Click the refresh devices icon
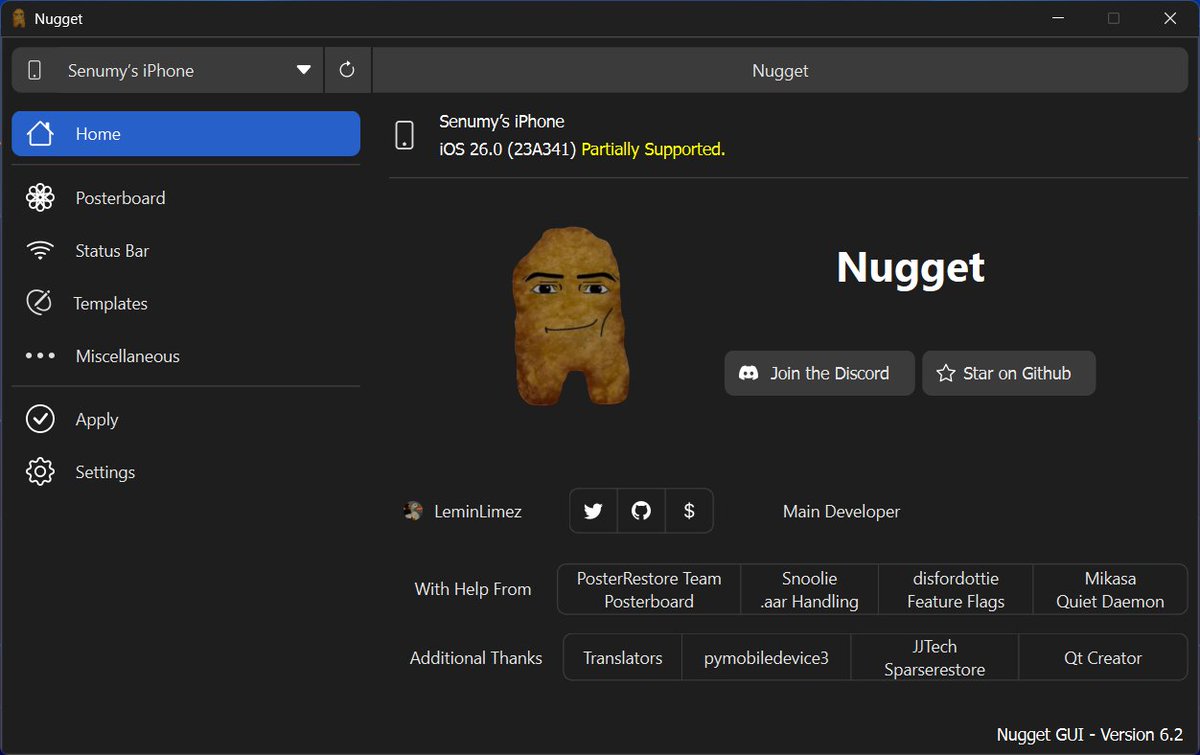1200x755 pixels. coord(347,70)
